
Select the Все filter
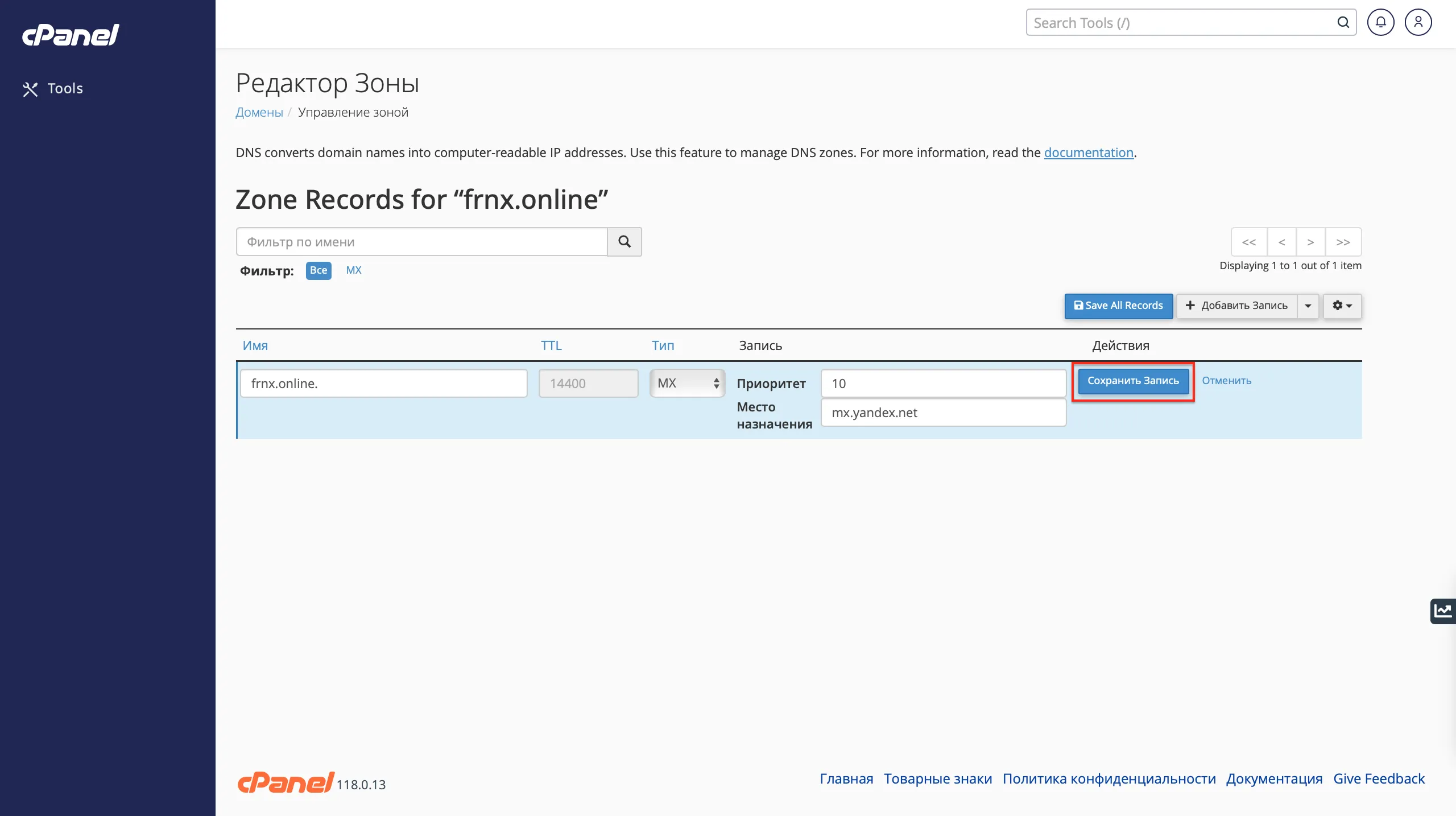(318, 270)
